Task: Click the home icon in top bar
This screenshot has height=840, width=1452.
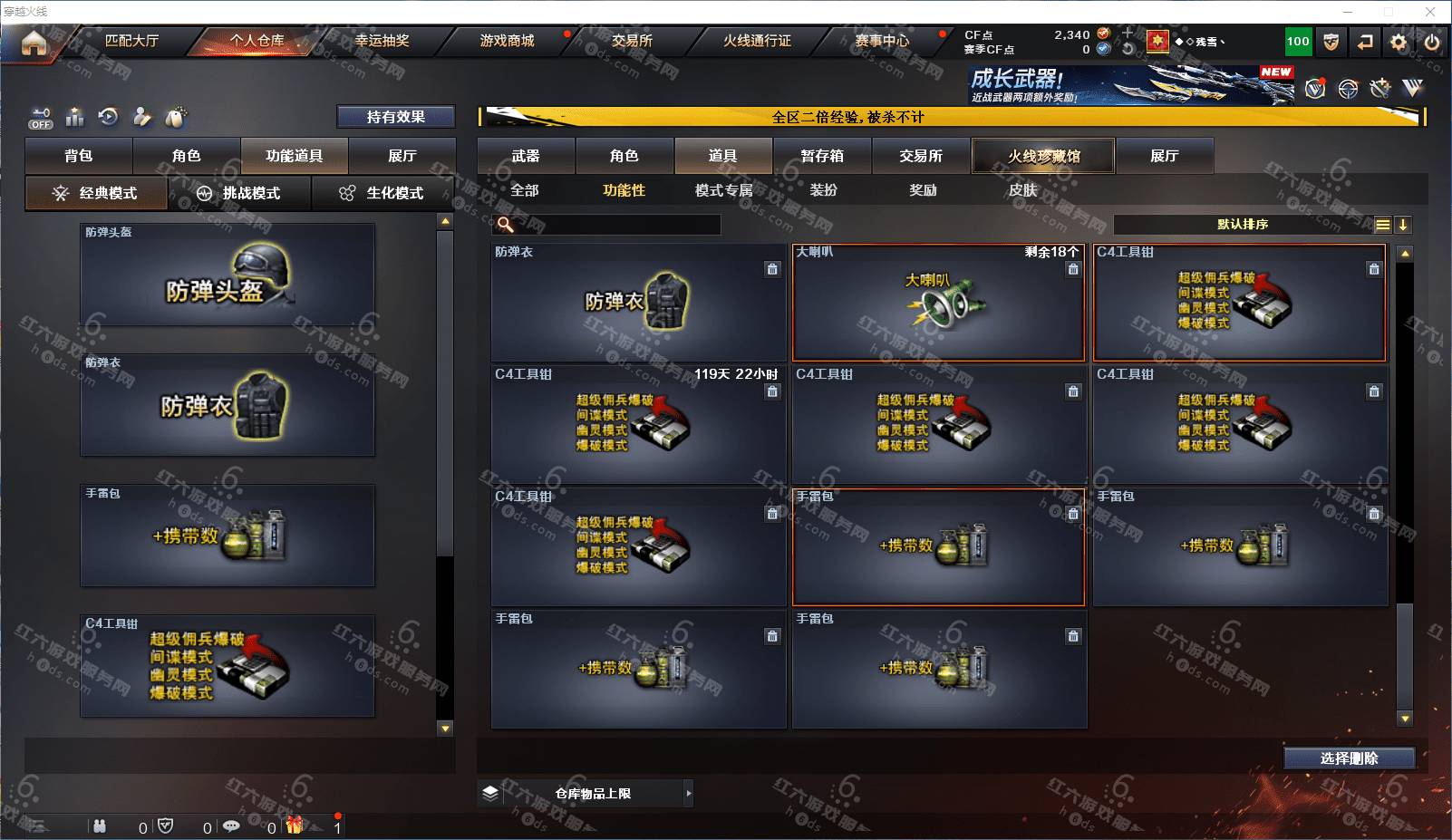Action: point(34,42)
